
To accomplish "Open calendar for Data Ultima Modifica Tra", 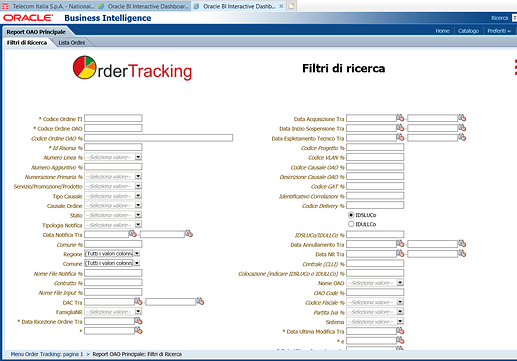I will click(x=400, y=331).
